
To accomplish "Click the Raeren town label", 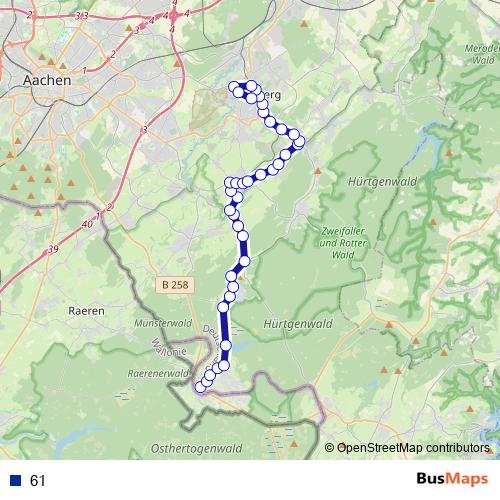I will tap(86, 311).
